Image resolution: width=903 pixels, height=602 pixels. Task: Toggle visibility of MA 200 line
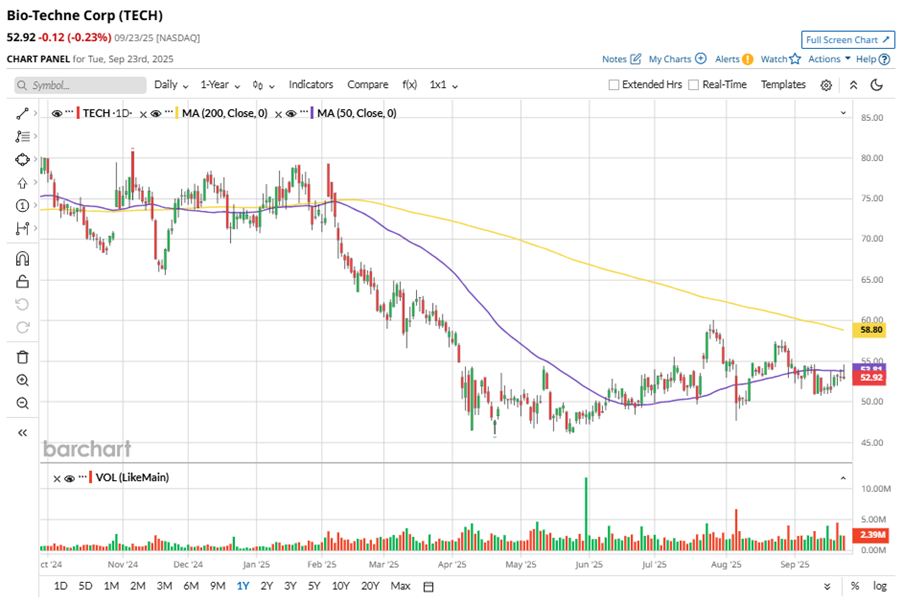point(155,113)
